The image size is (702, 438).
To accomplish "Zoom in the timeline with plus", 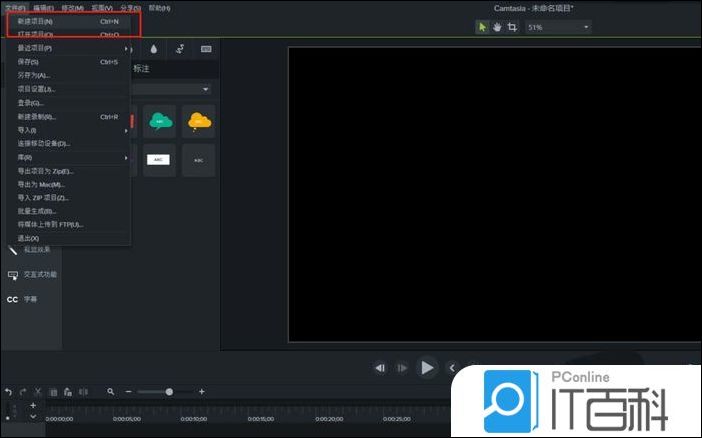I will [202, 392].
